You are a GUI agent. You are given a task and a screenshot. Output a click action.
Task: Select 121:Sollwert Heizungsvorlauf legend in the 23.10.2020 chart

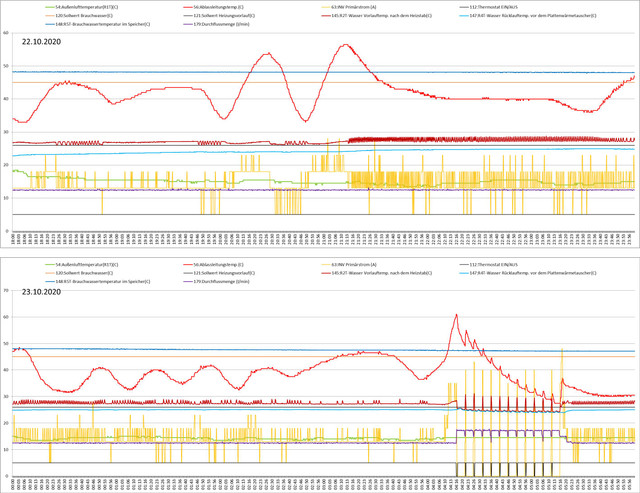click(x=219, y=273)
